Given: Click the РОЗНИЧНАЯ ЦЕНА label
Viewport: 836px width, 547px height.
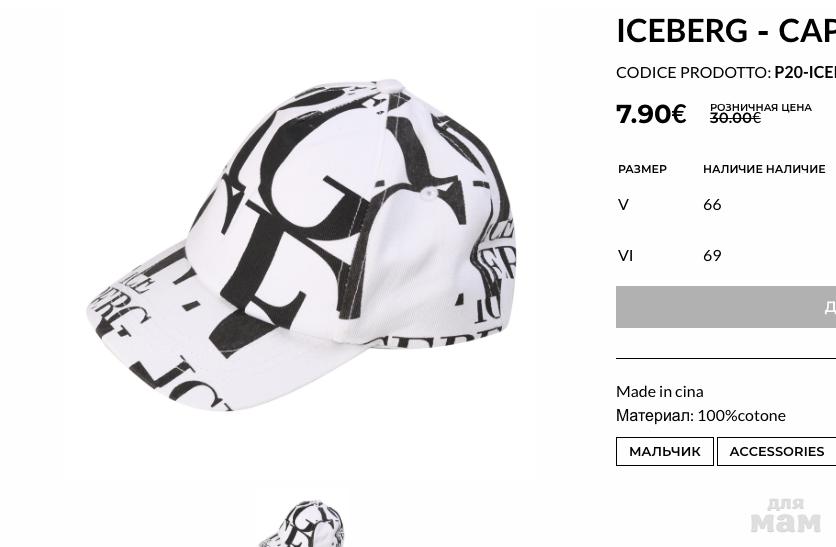Looking at the screenshot, I should click(760, 108).
